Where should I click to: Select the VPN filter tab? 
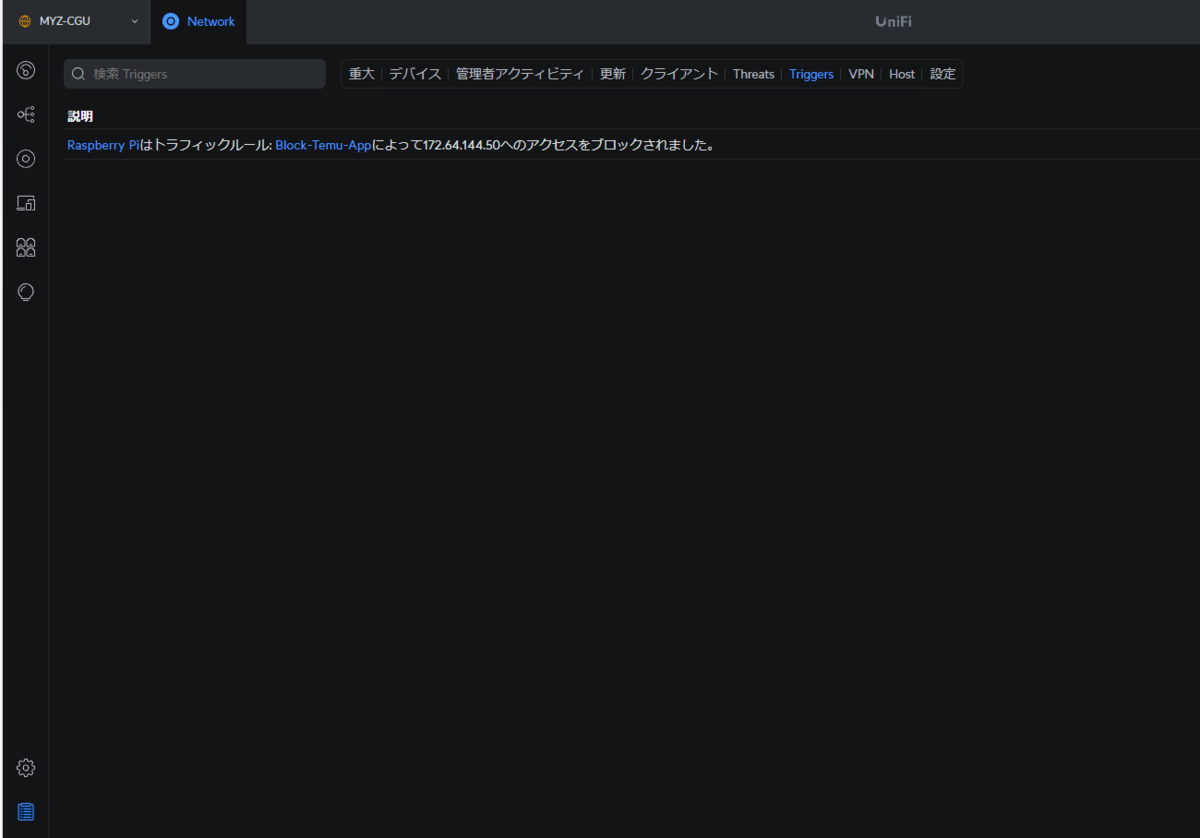coord(861,74)
